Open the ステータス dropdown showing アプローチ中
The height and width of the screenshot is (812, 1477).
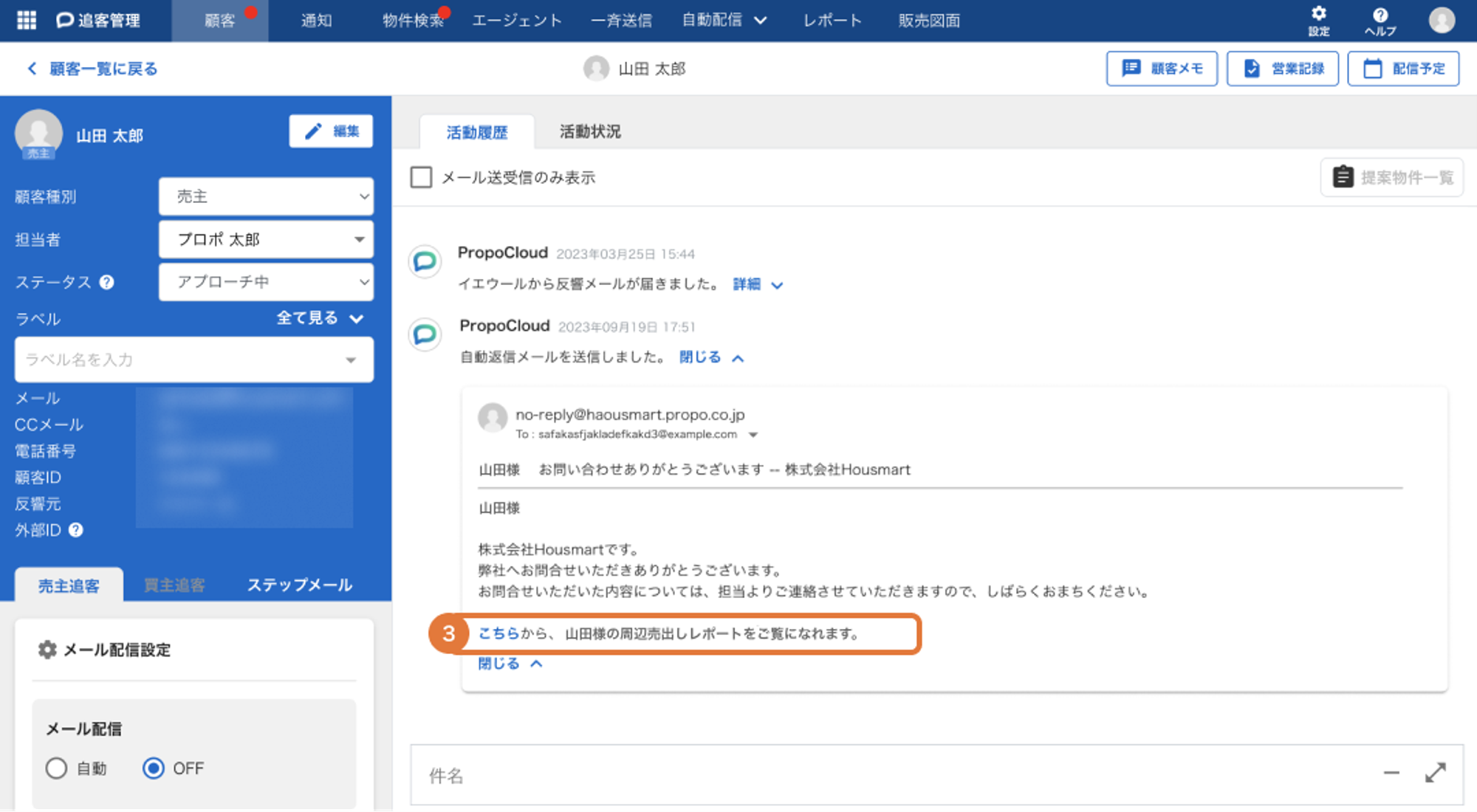click(266, 282)
